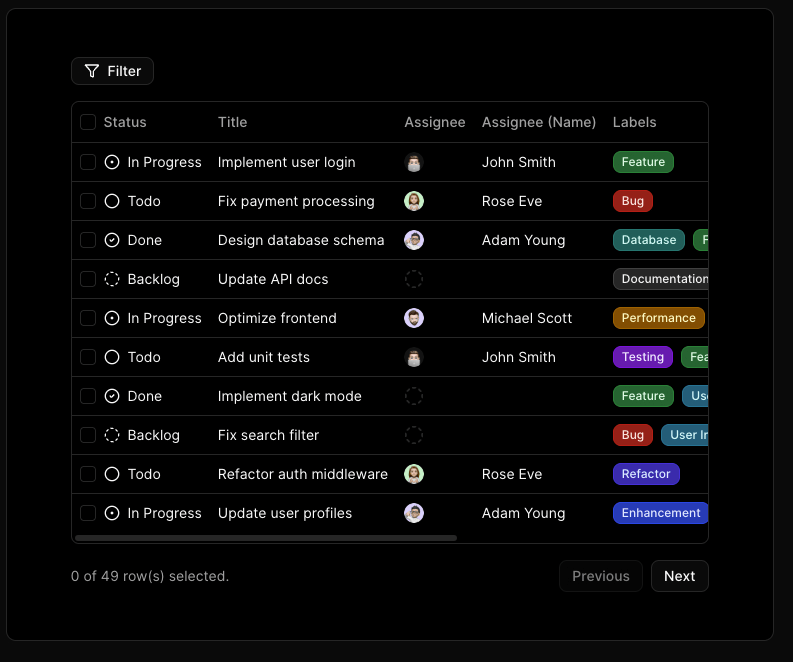Click John Smith's avatar in Add unit tests row
The image size is (793, 662).
tap(414, 357)
